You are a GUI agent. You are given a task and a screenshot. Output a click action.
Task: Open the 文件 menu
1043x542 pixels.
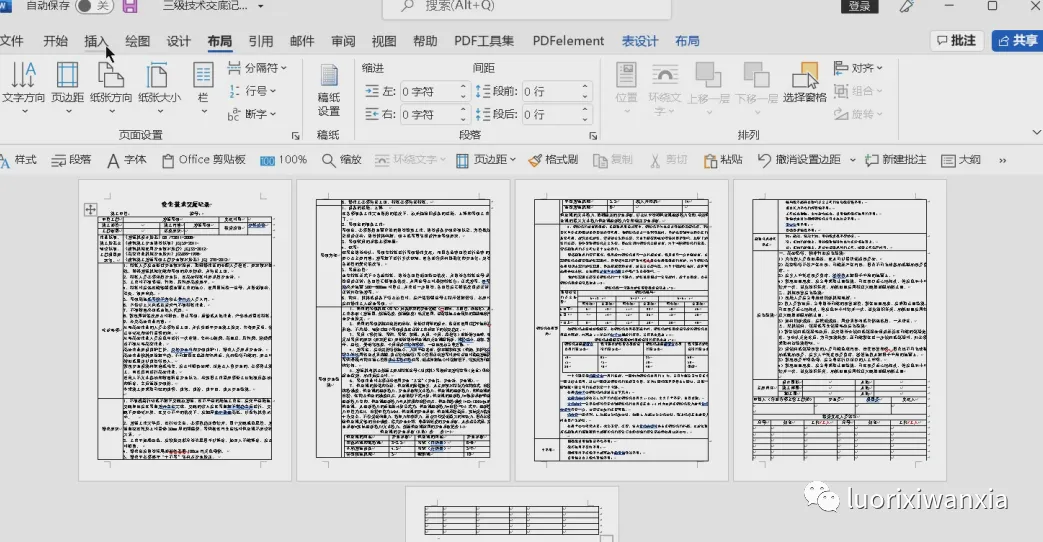(11, 41)
